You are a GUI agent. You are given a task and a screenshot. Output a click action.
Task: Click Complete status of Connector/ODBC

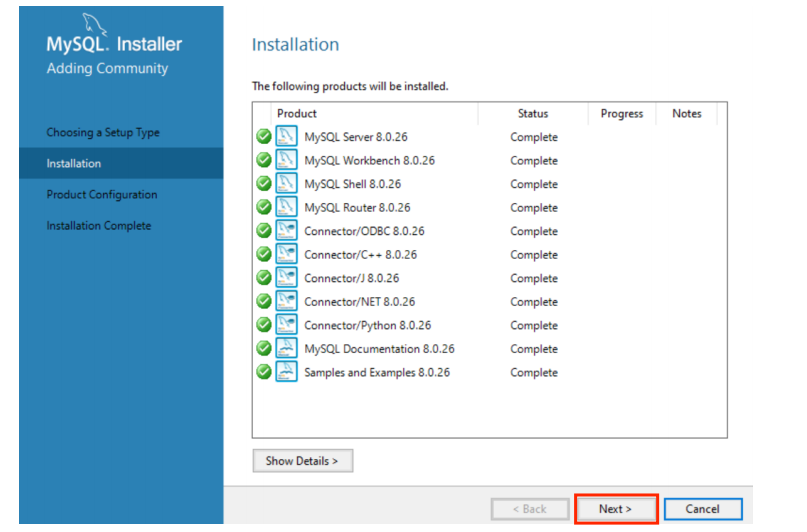point(534,232)
